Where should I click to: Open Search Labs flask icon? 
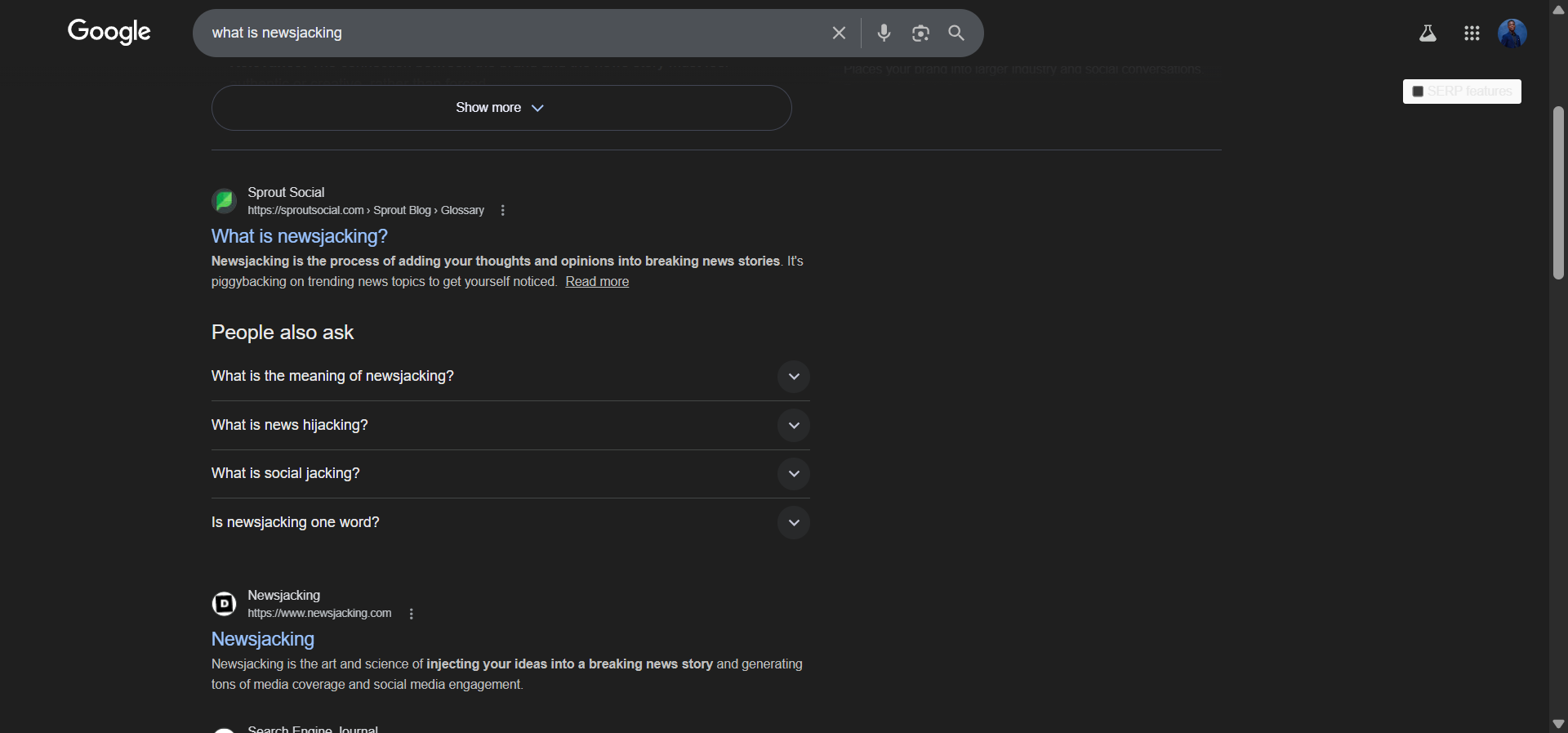pyautogui.click(x=1428, y=34)
